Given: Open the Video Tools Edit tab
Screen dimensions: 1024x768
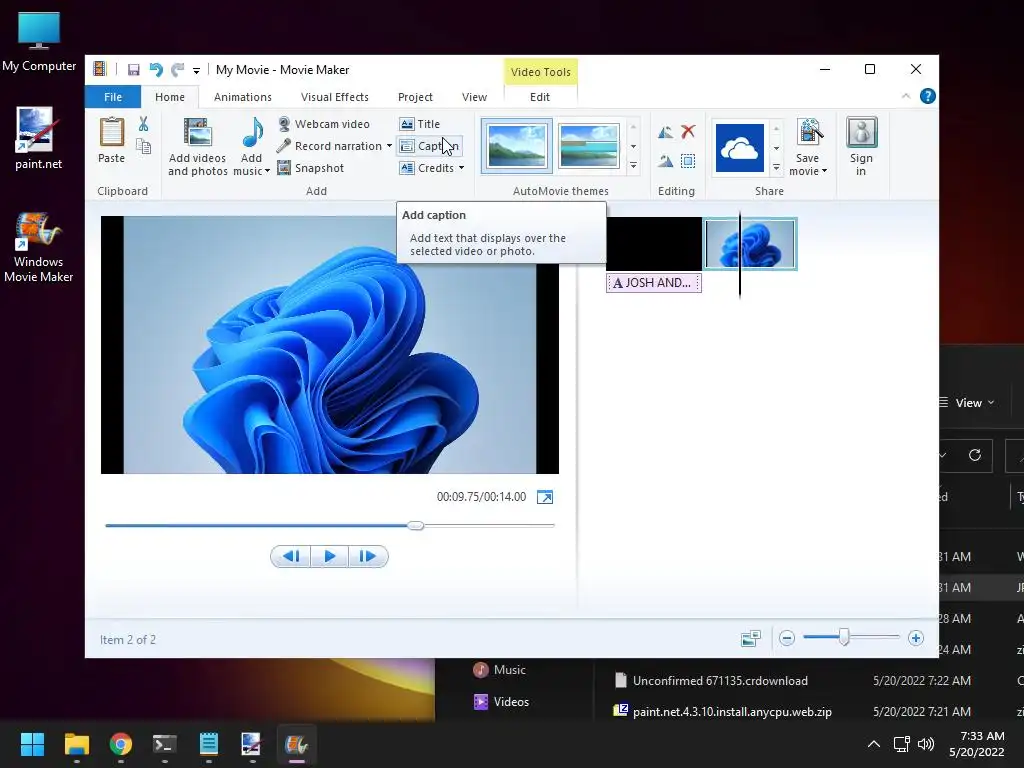Looking at the screenshot, I should click(539, 97).
